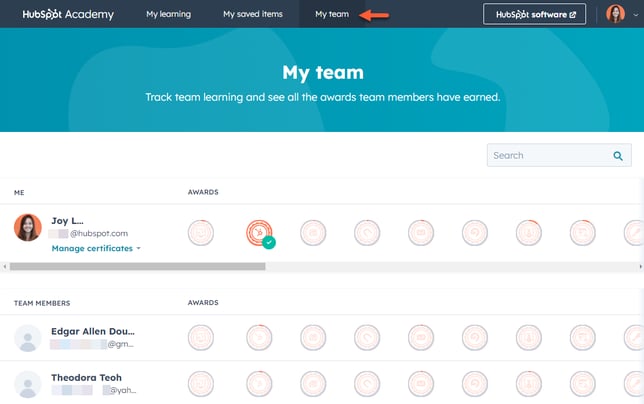Open Theodora Teoh's spiral award badge

tap(475, 384)
